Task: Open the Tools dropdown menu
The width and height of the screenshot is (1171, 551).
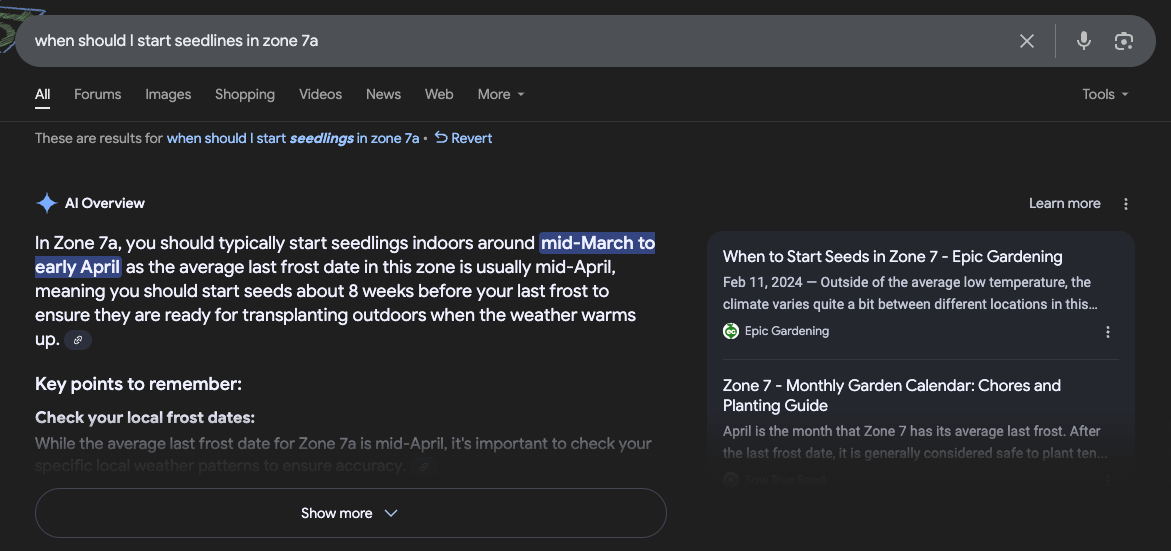Action: tap(1105, 94)
